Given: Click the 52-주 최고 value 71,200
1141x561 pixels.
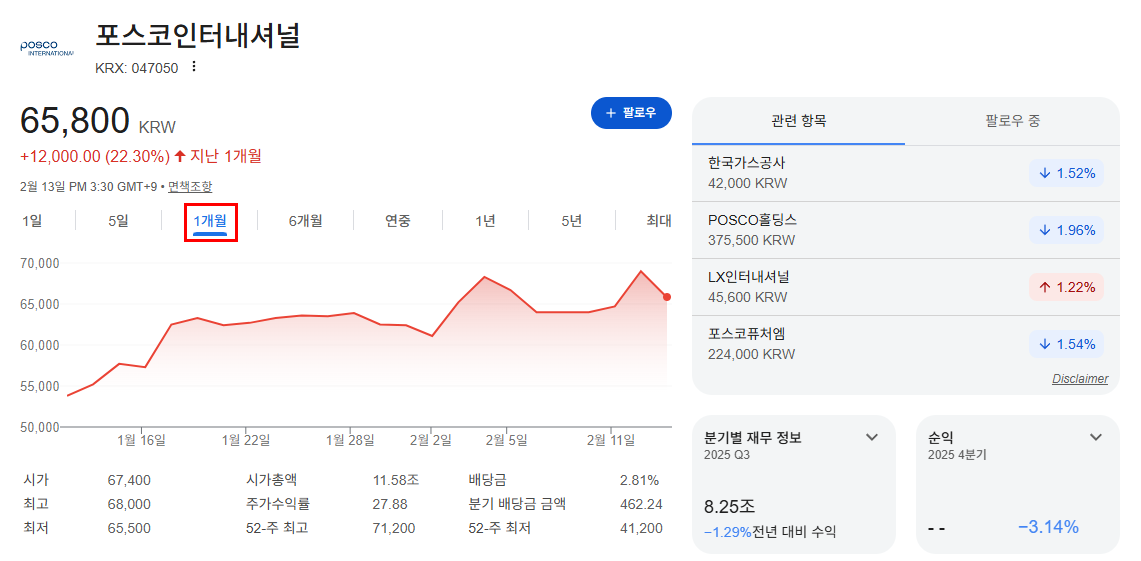Looking at the screenshot, I should [394, 528].
